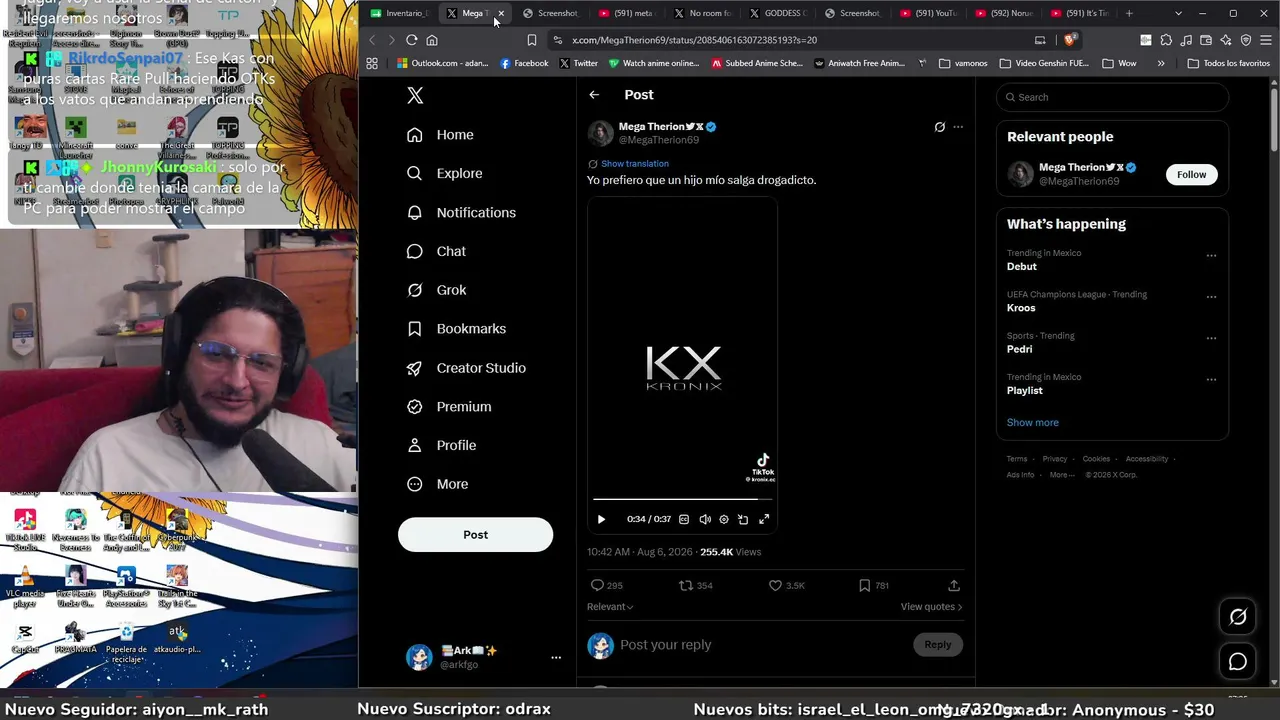Open the post's three-dot options menu
The image size is (1280, 720).
[958, 127]
